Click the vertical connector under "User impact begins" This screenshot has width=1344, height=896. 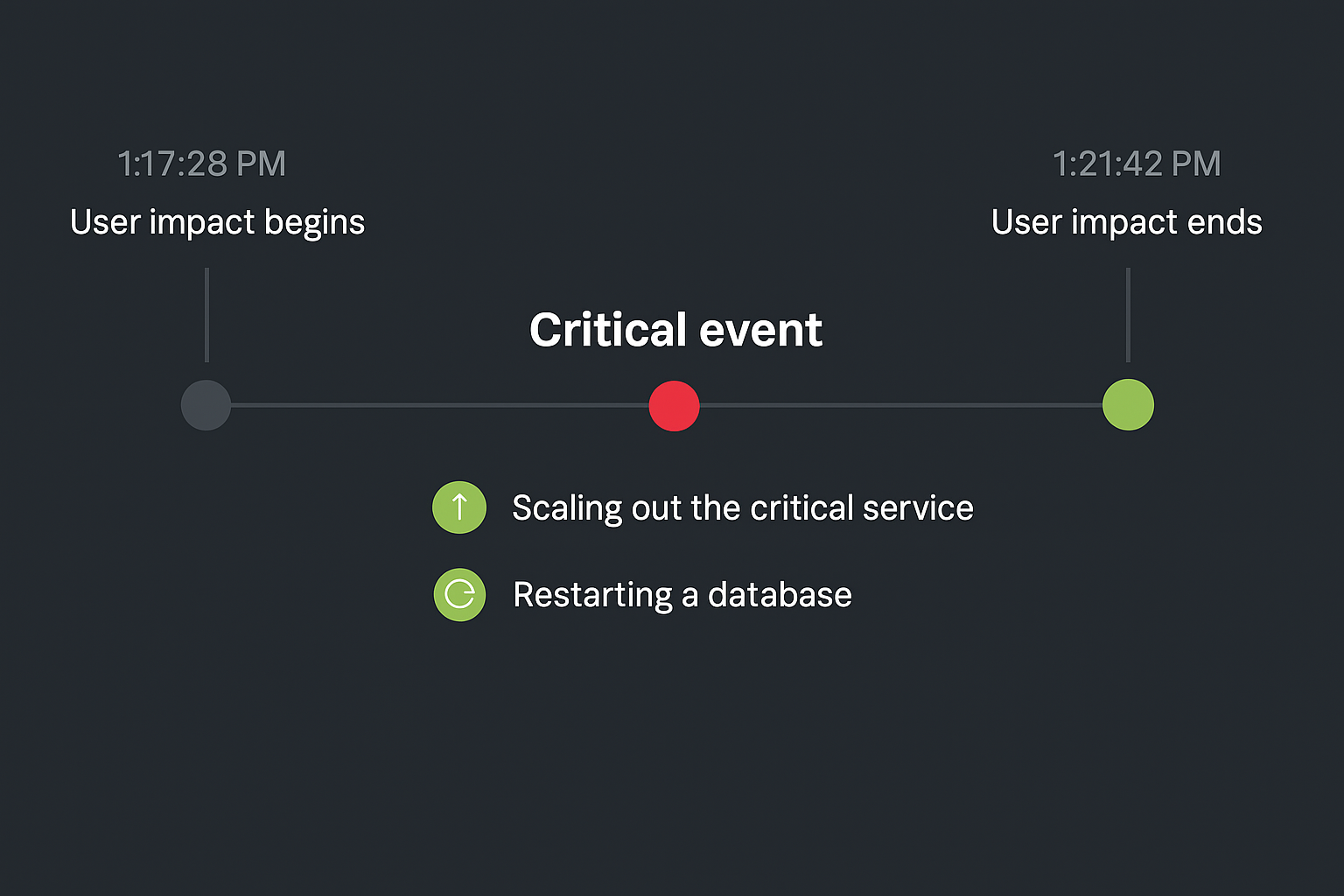[x=206, y=315]
